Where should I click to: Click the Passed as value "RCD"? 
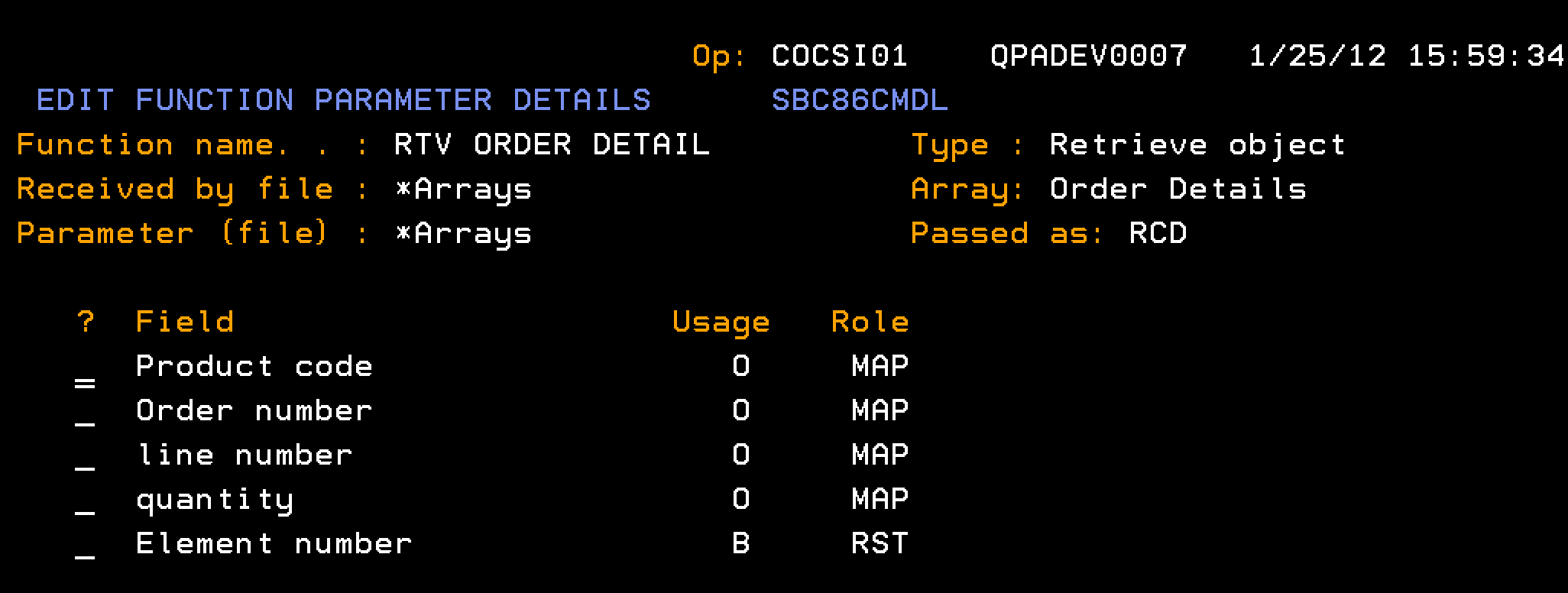[1158, 234]
